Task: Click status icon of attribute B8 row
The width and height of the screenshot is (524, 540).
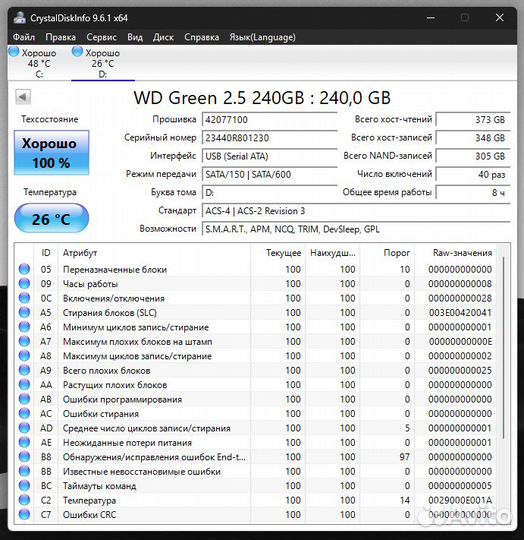Action: [x=24, y=457]
